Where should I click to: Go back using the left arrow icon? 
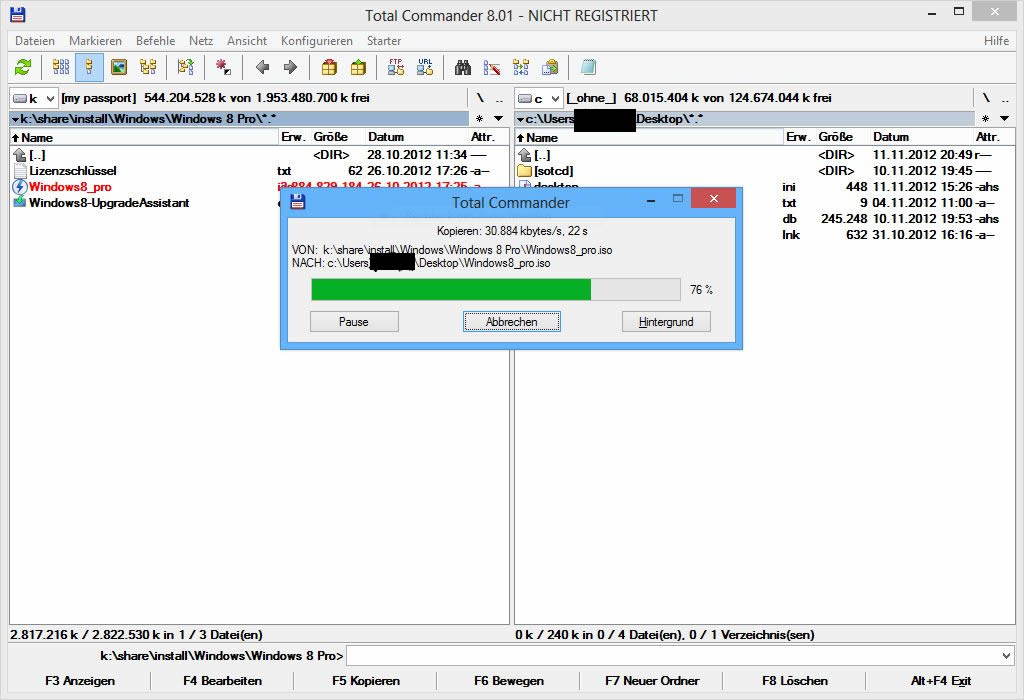tap(263, 67)
